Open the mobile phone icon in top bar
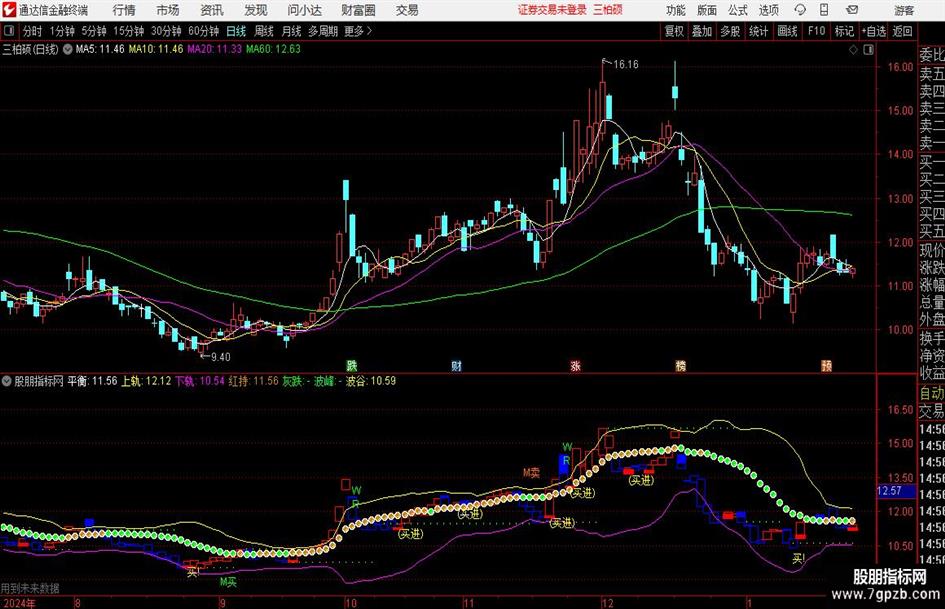Image resolution: width=945 pixels, height=609 pixels. coord(824,10)
